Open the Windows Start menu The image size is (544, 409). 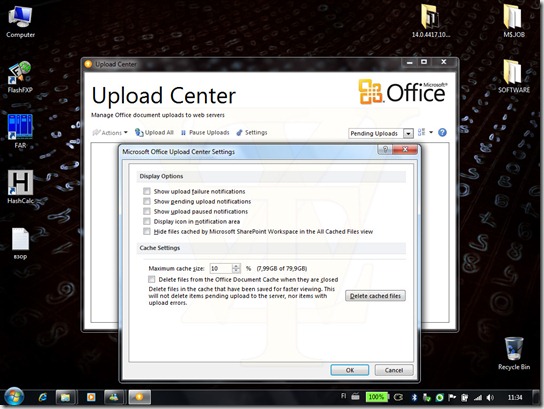pyautogui.click(x=14, y=397)
